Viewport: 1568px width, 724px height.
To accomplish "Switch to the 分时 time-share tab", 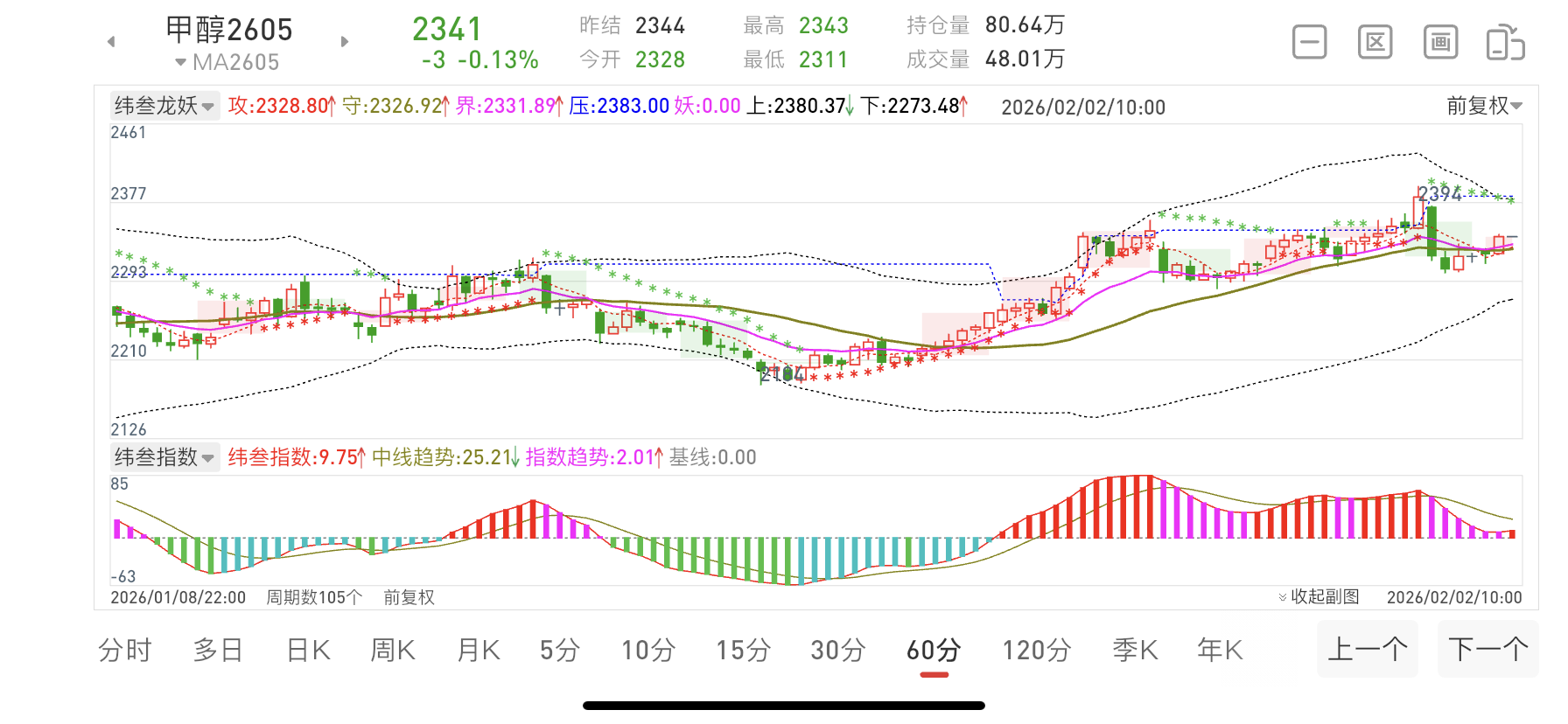I will 125,651.
